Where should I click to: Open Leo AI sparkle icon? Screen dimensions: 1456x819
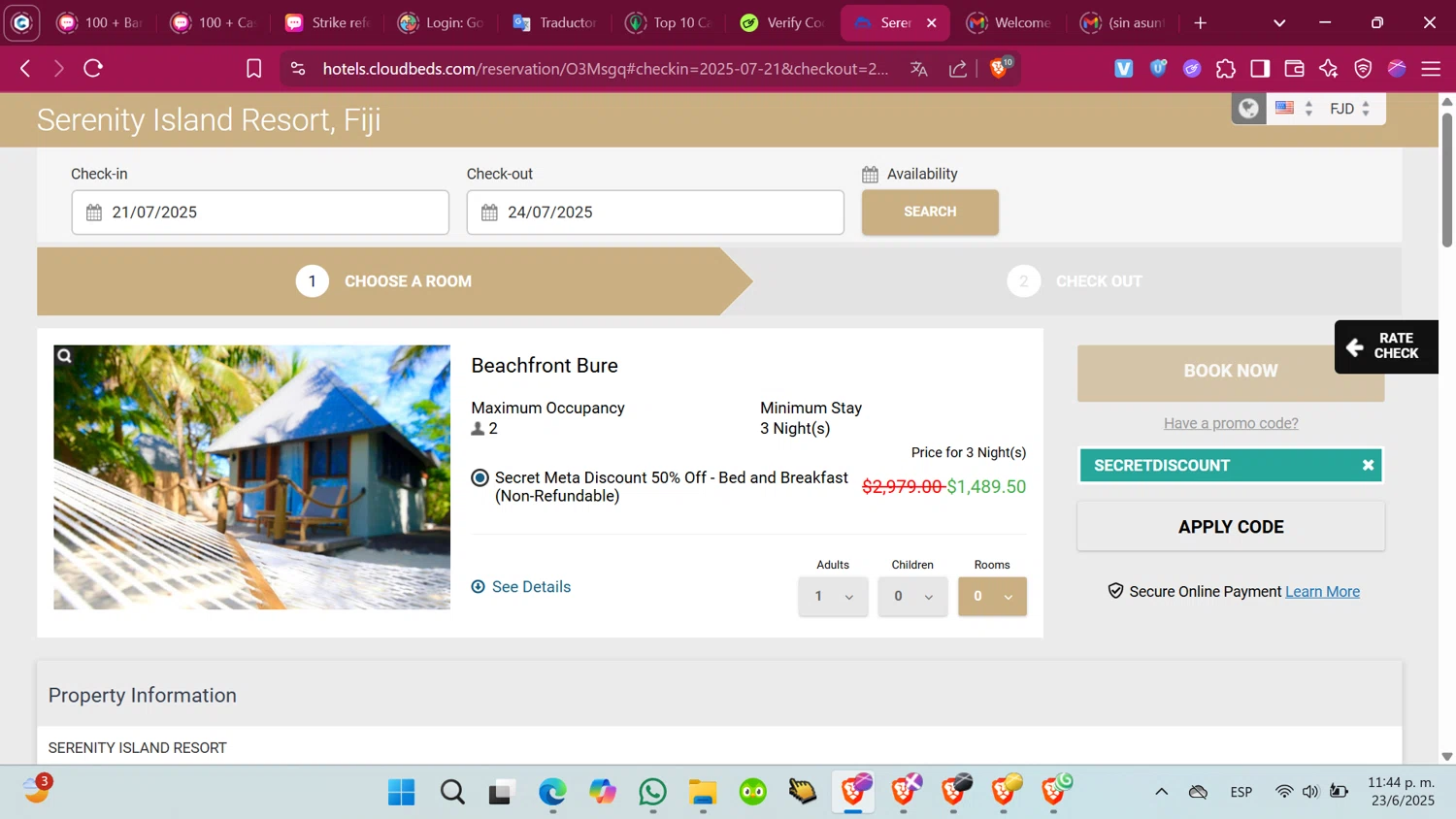click(1329, 68)
